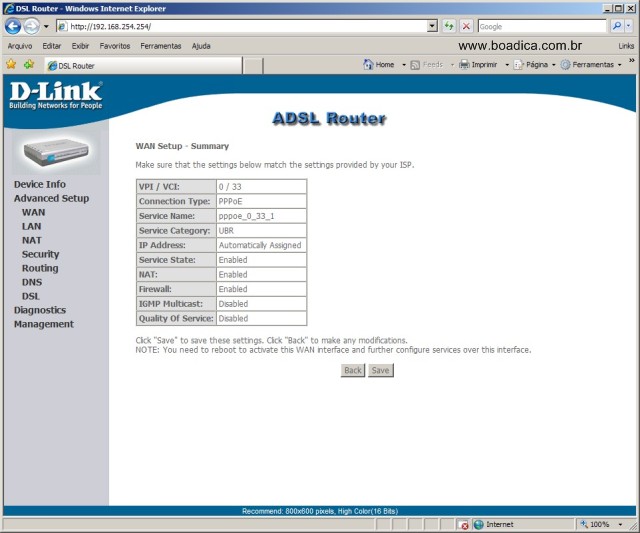This screenshot has width=640, height=533.
Task: Expand the Página dropdown arrow
Action: [553, 65]
